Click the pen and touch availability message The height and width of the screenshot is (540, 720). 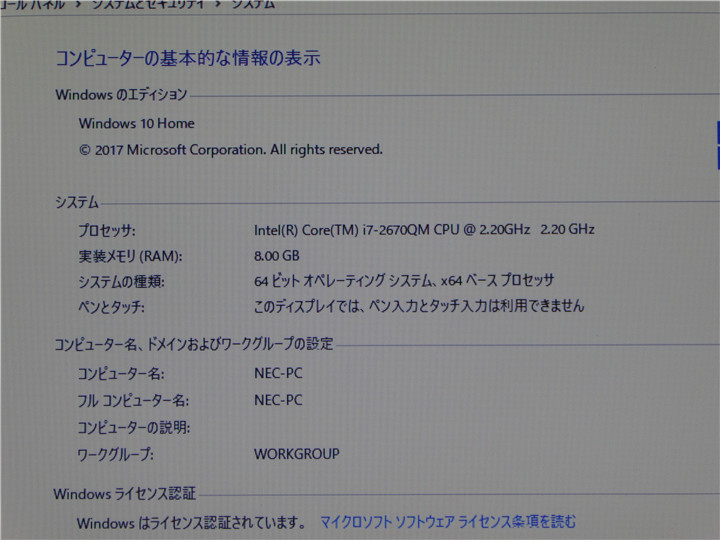(419, 306)
